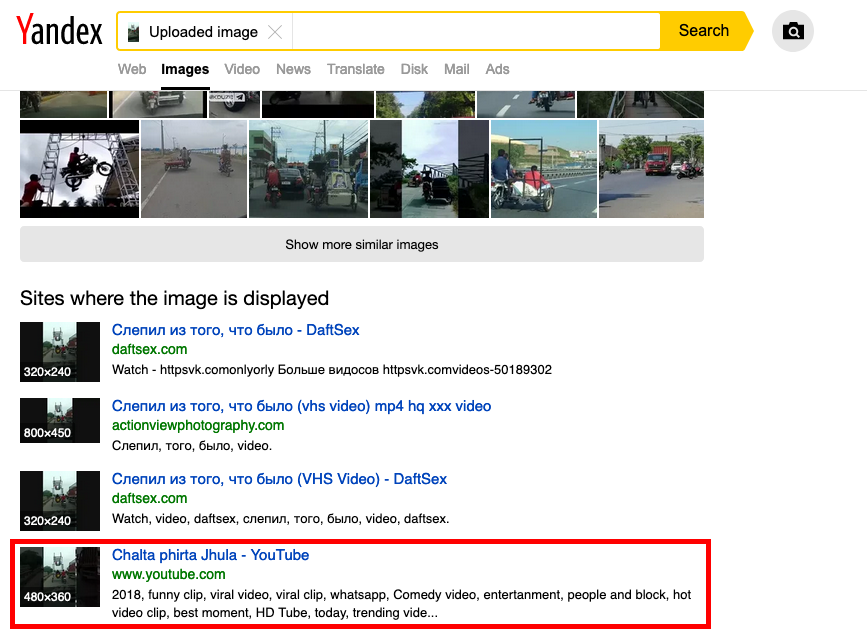Open dark vertical-strip road thumbnail

click(x=430, y=169)
